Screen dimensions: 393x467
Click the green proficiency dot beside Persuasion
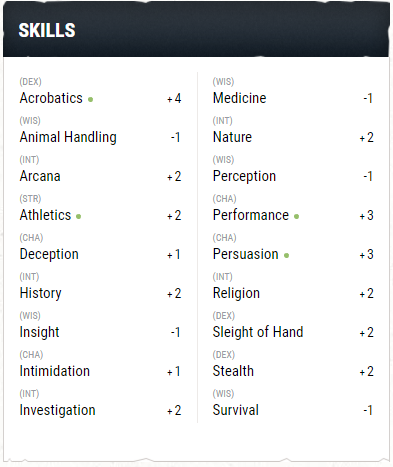[286, 256]
